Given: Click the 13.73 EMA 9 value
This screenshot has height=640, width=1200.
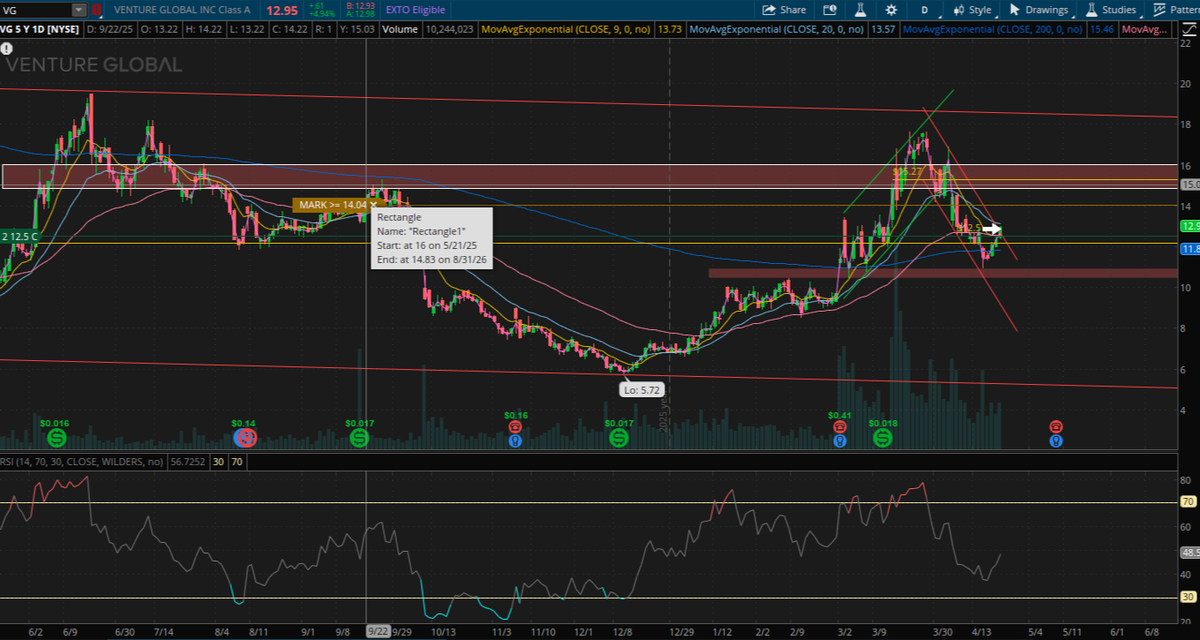Looking at the screenshot, I should (669, 29).
